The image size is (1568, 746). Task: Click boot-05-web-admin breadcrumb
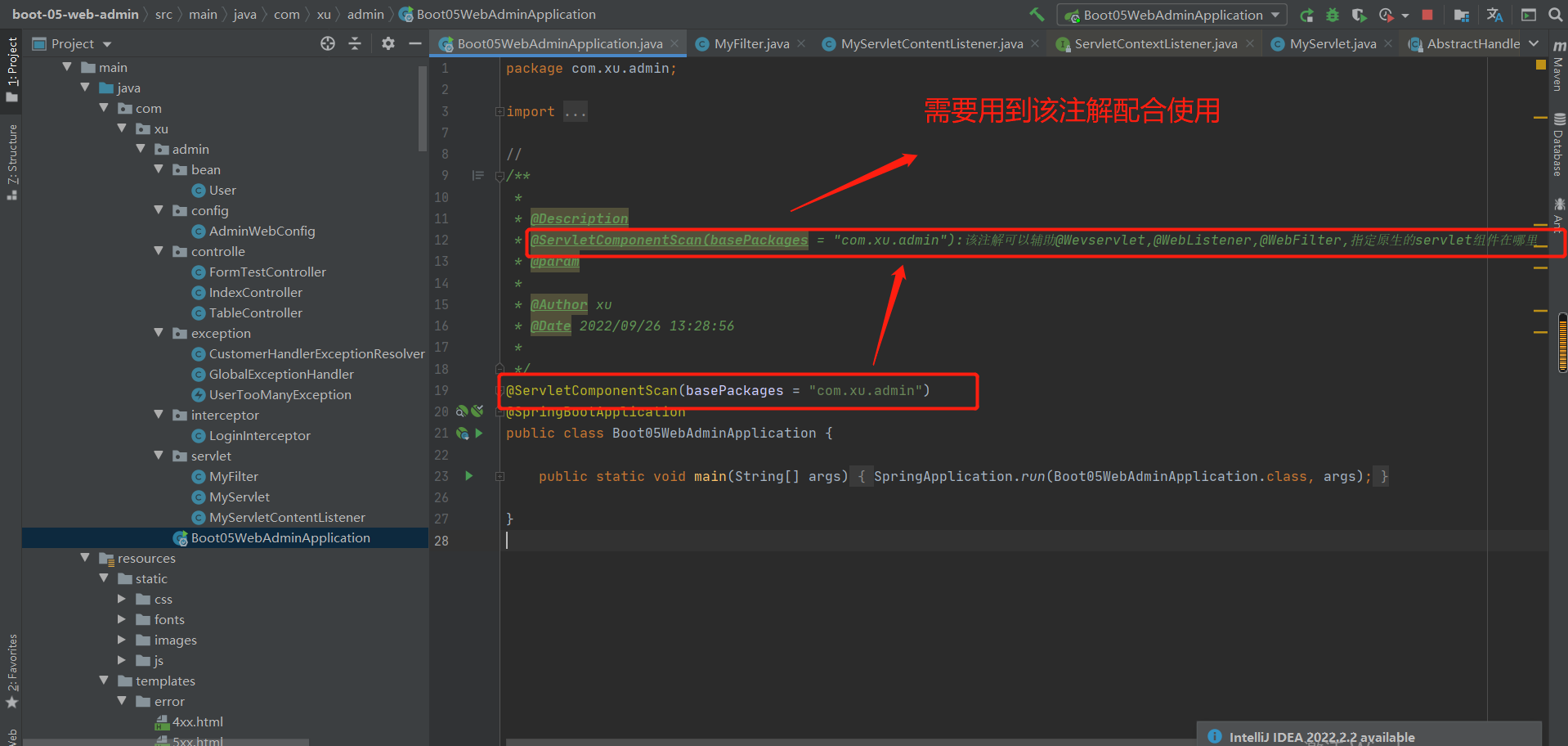pyautogui.click(x=75, y=14)
